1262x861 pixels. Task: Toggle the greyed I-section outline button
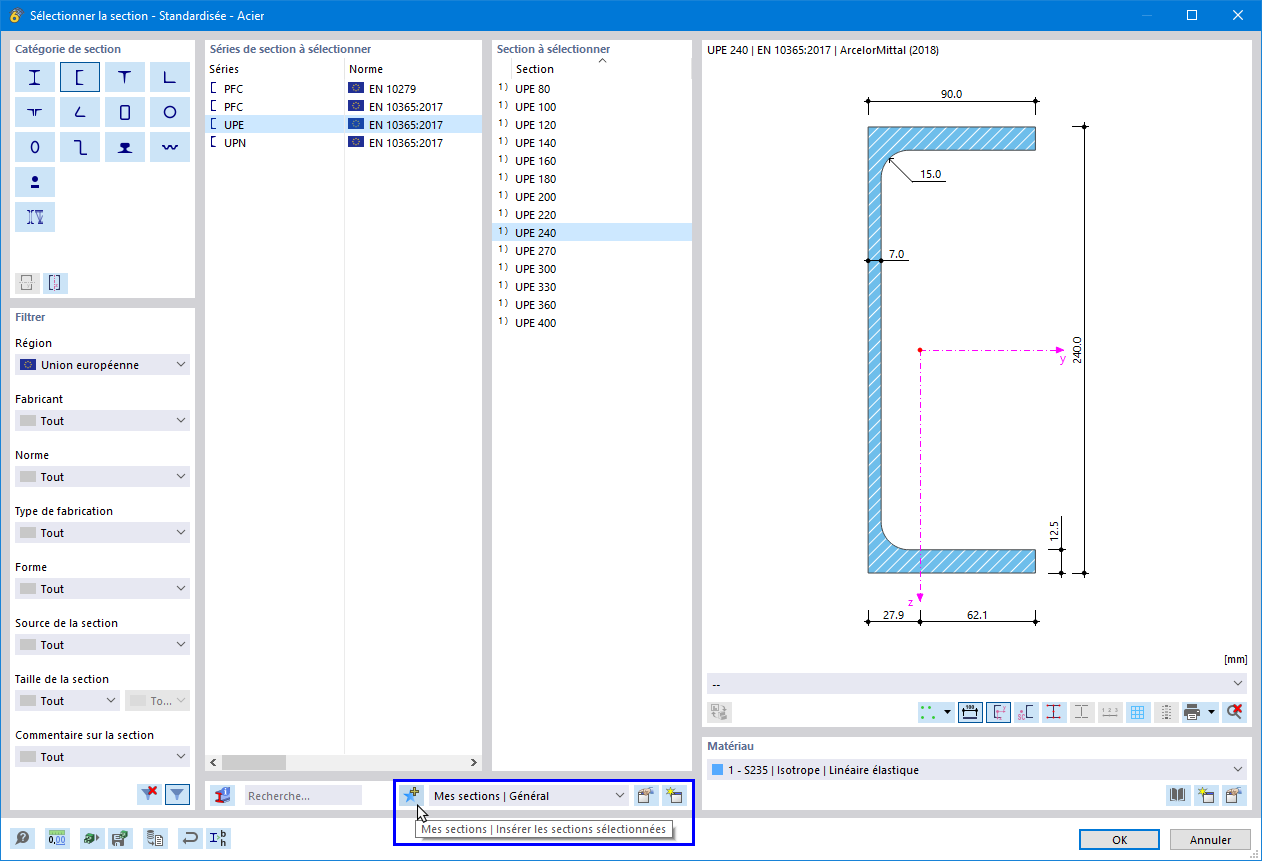pyautogui.click(x=1081, y=712)
